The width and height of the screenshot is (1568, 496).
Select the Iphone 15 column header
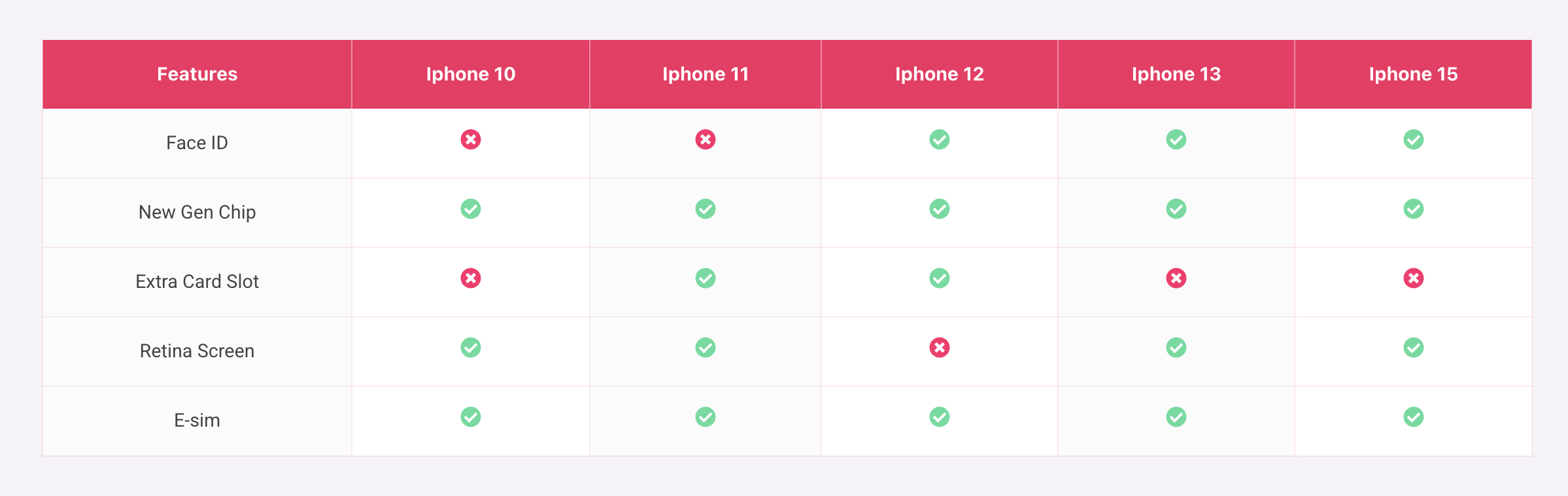[x=1414, y=74]
